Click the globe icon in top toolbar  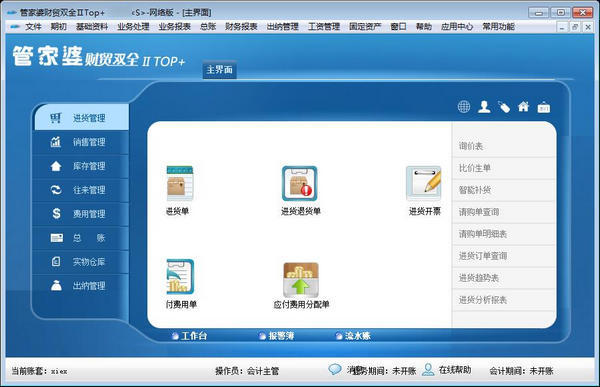pos(464,106)
